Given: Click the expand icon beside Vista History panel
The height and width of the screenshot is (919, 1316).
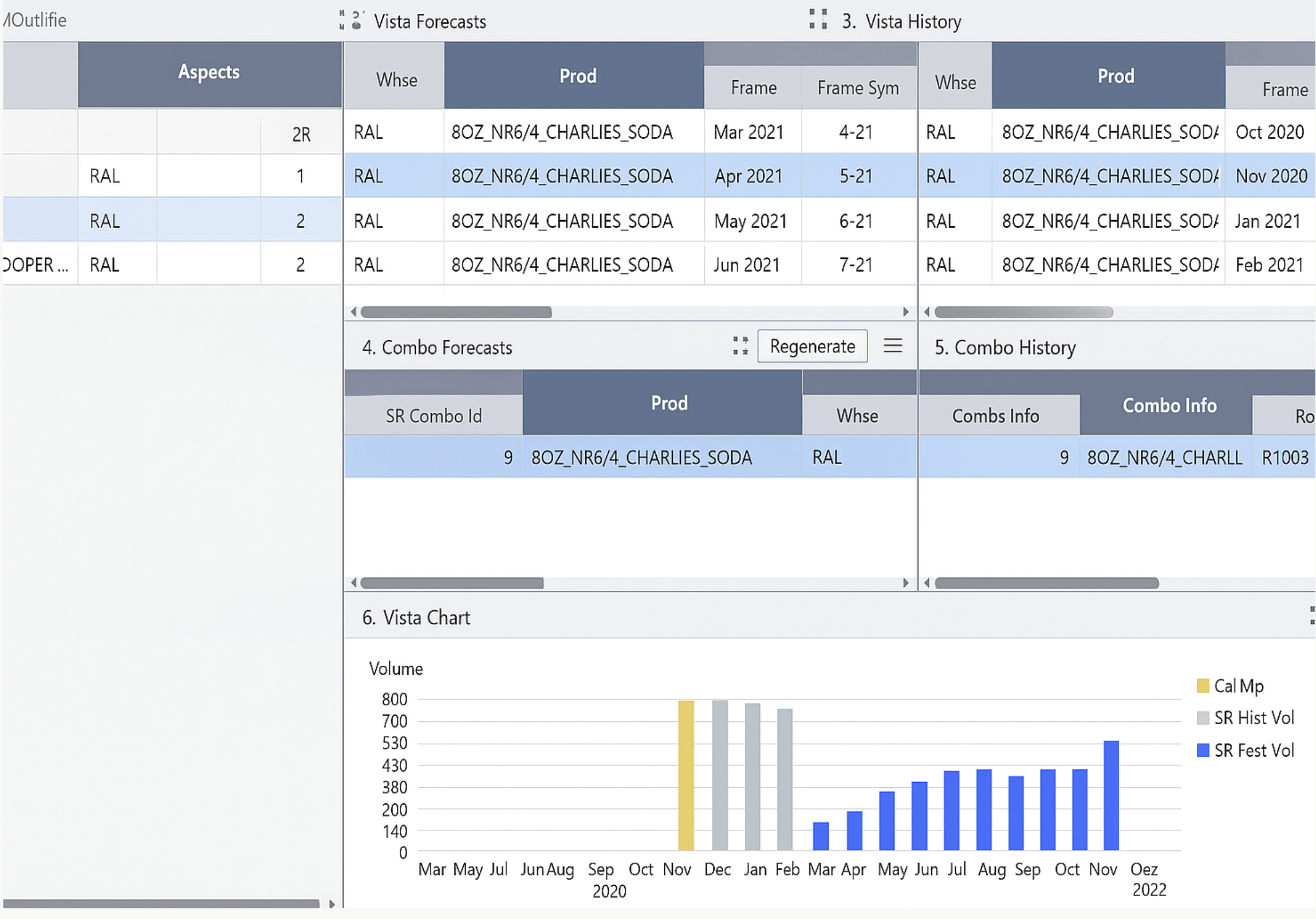Looking at the screenshot, I should (x=818, y=20).
